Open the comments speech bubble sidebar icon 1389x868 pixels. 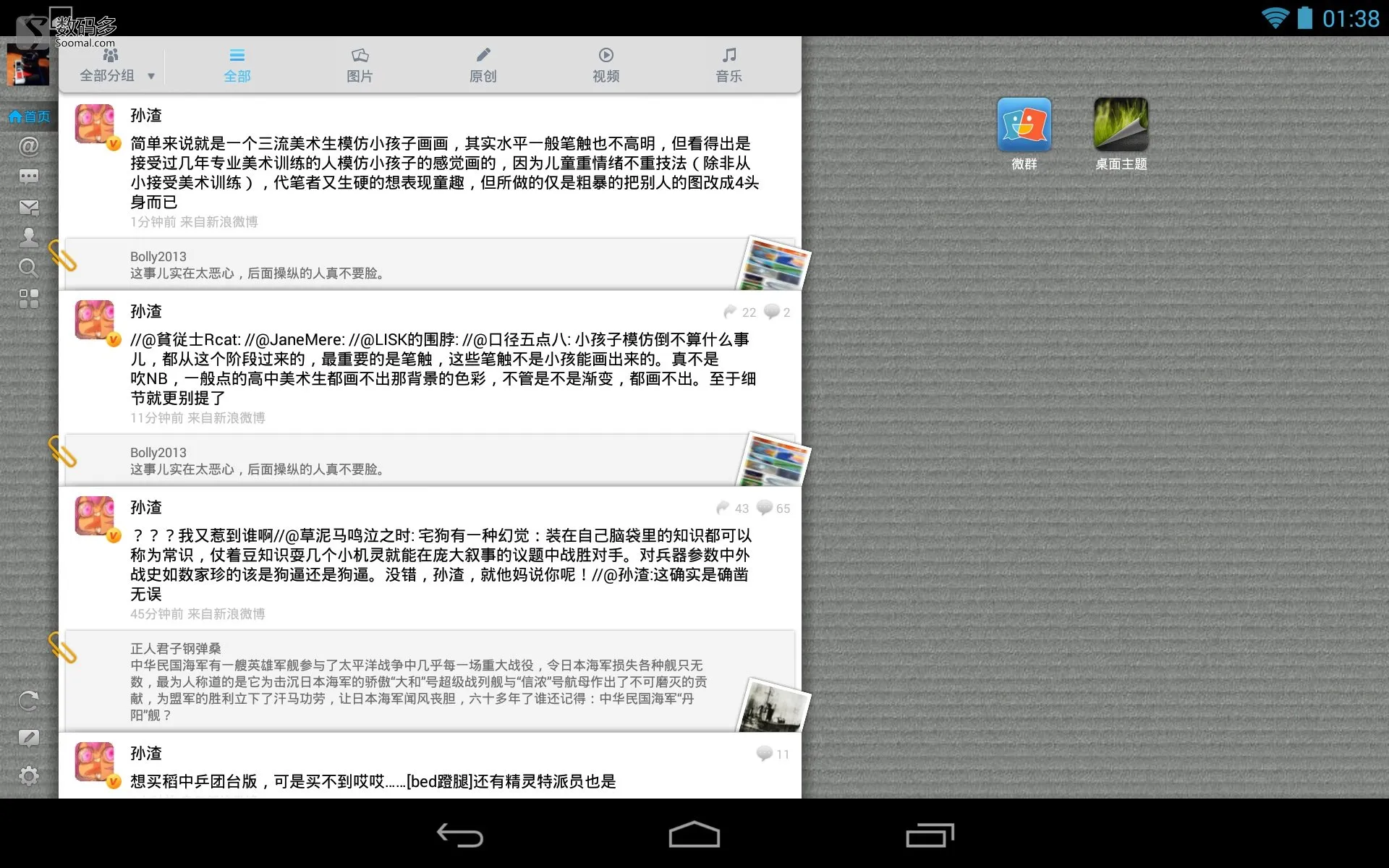pos(29,177)
